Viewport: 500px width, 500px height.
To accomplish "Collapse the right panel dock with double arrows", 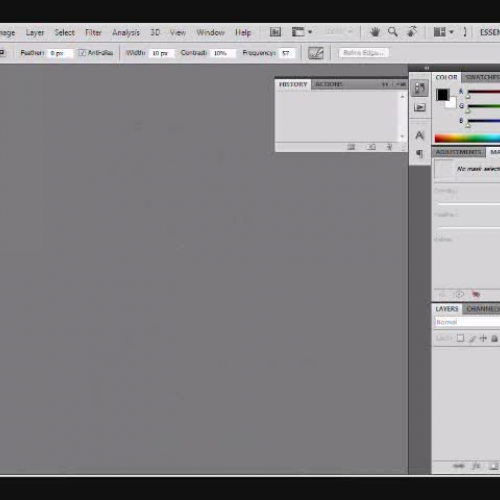I will [426, 68].
